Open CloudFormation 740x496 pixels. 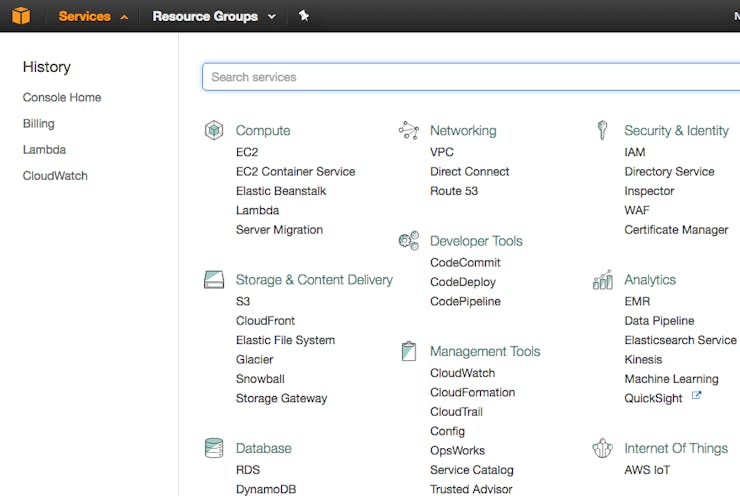coord(472,392)
